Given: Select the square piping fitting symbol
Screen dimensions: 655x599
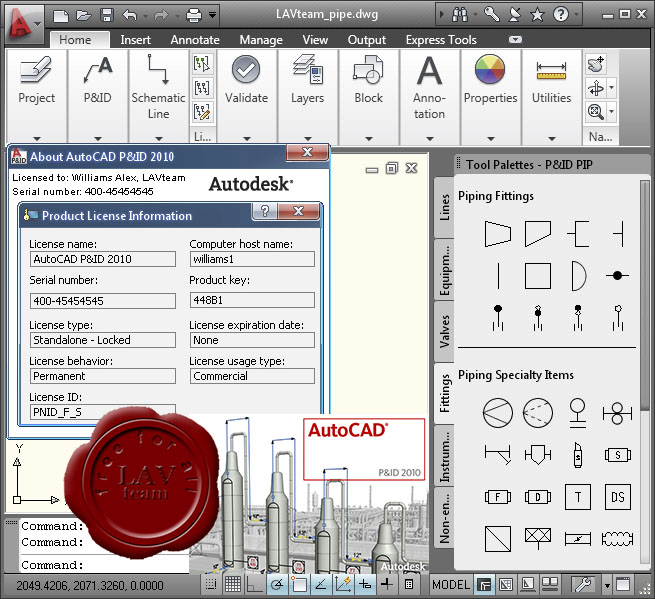Looking at the screenshot, I should (538, 276).
